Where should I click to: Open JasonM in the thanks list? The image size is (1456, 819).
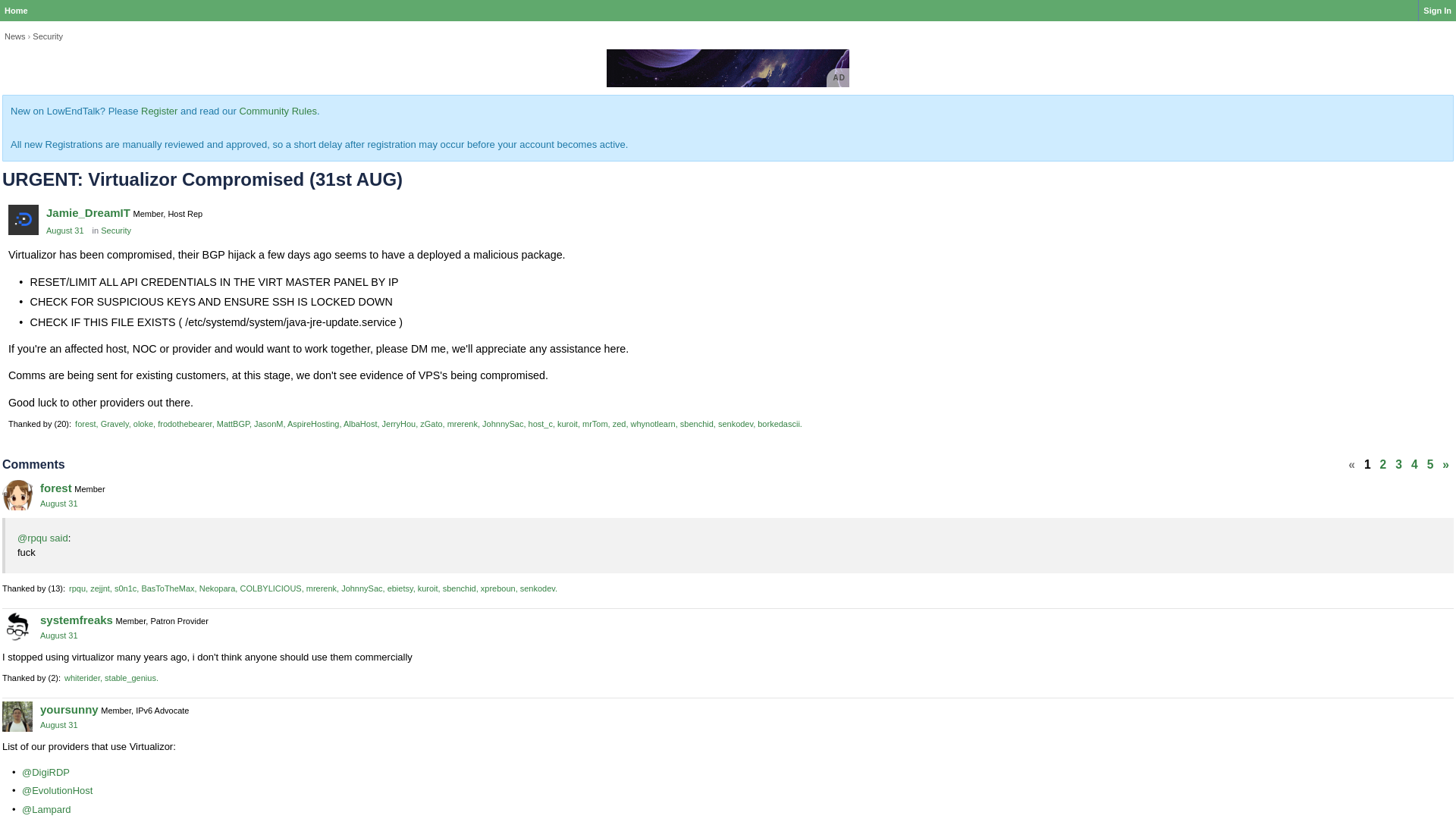tap(268, 424)
